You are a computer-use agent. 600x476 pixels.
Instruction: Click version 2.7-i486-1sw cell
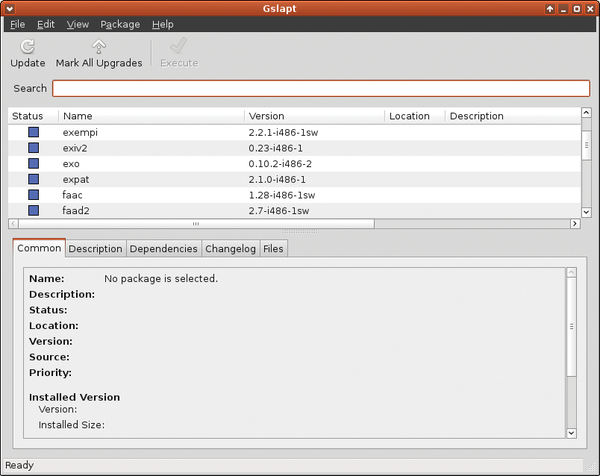coord(279,211)
